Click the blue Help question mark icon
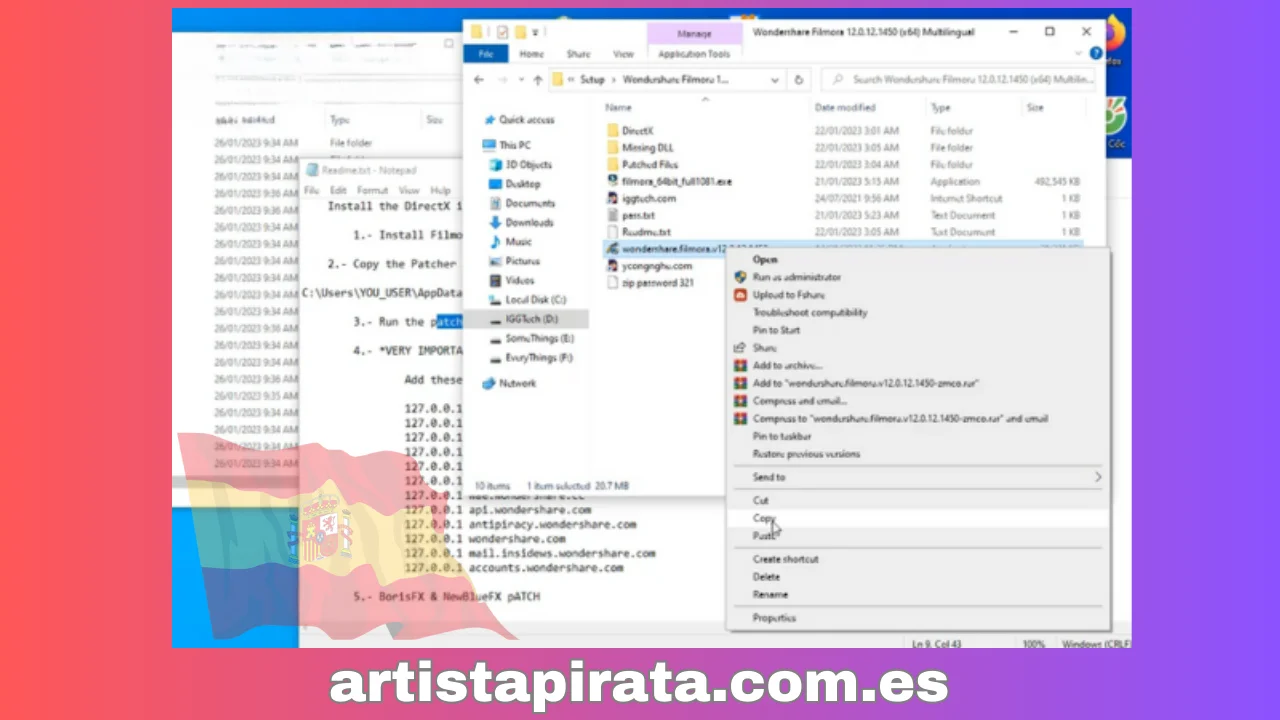 (x=1097, y=53)
